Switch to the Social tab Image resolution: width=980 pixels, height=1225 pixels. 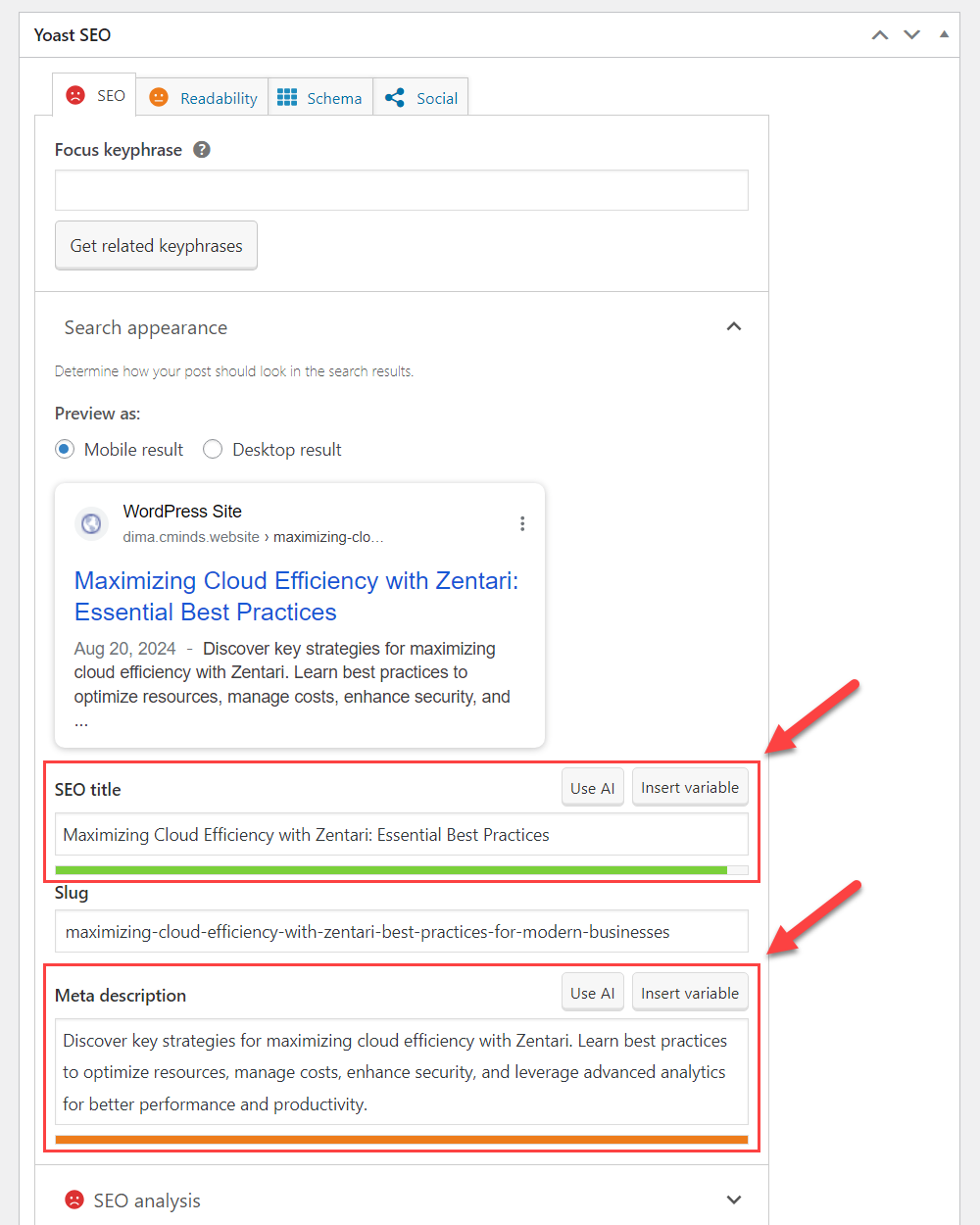(421, 97)
